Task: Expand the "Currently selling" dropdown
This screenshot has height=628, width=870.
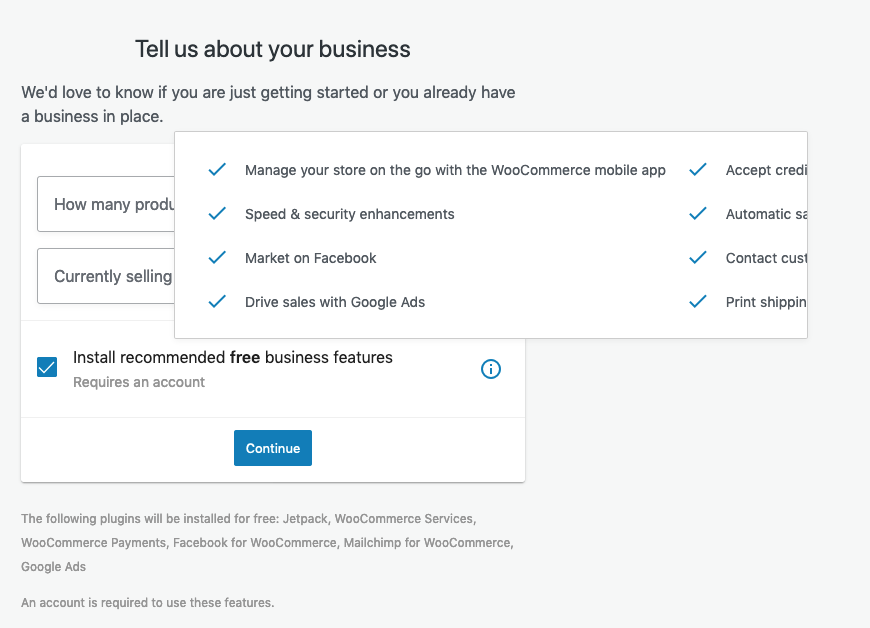Action: pos(105,276)
